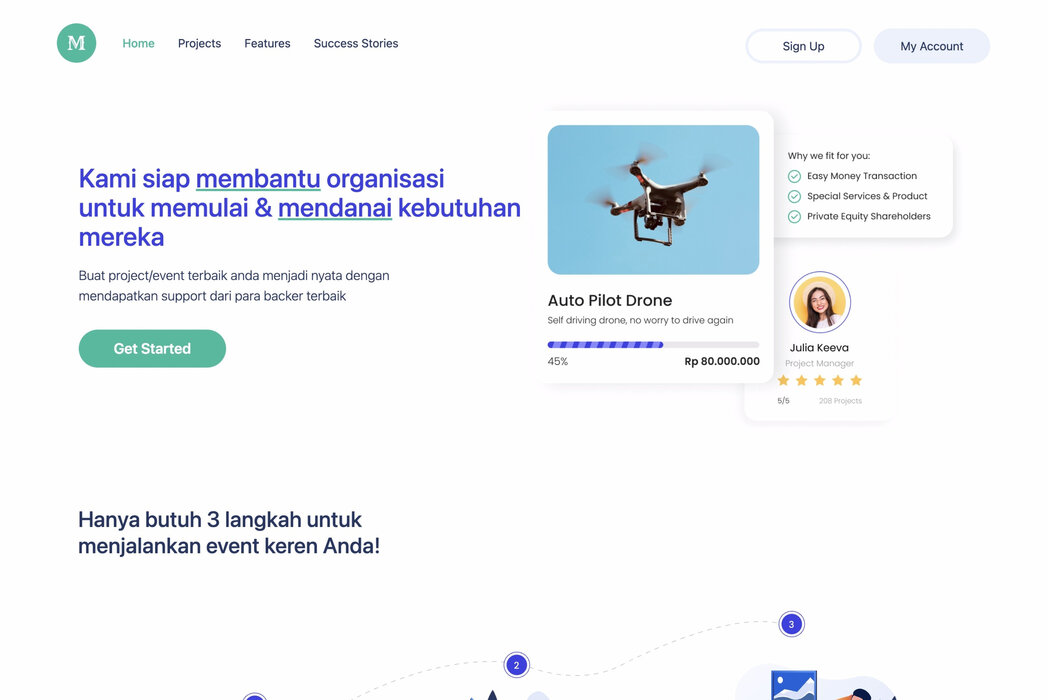The height and width of the screenshot is (700, 1048).
Task: Click the check icon beside Easy Money Transaction
Action: click(x=794, y=177)
